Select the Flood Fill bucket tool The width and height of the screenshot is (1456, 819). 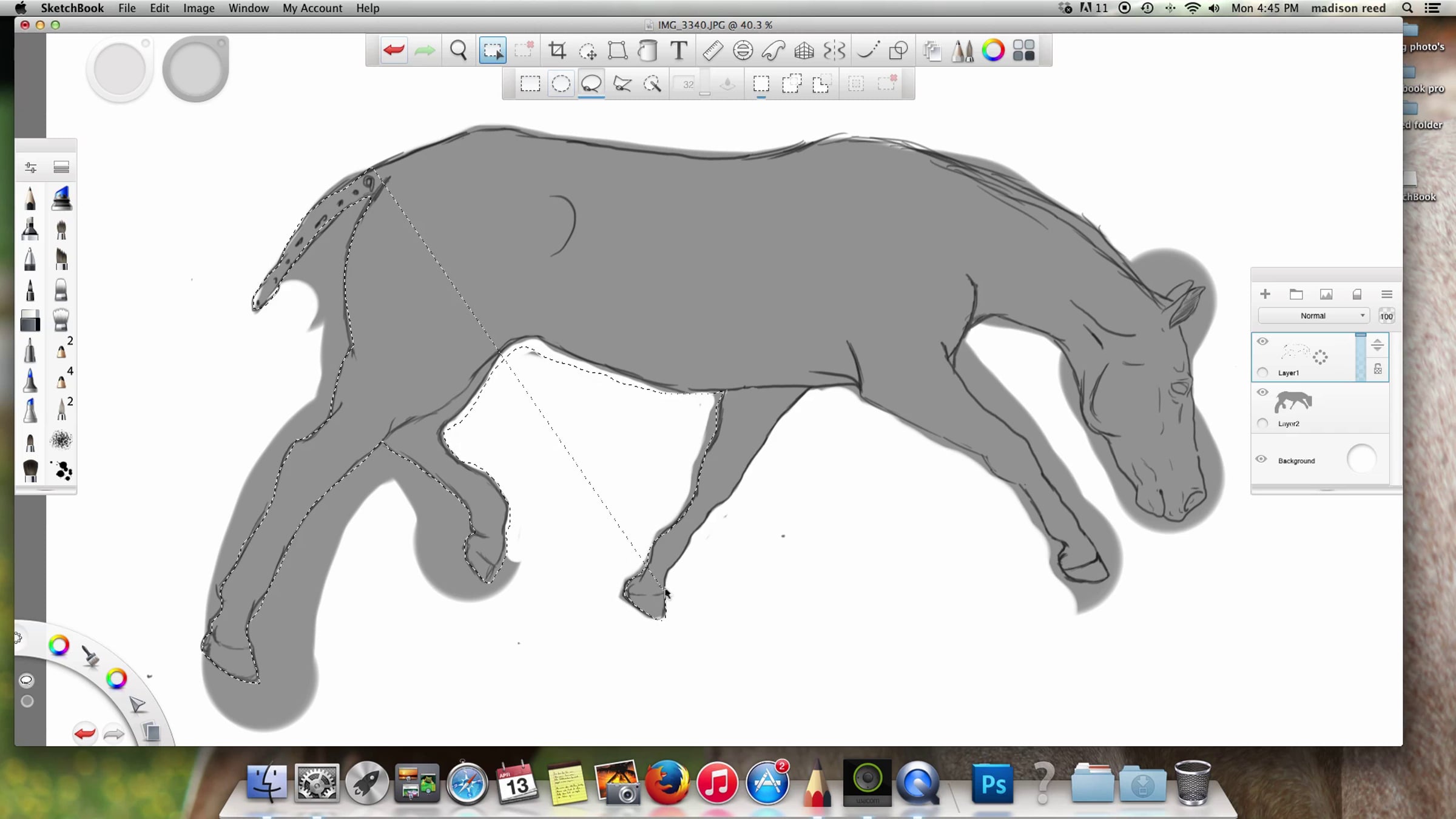pos(647,50)
